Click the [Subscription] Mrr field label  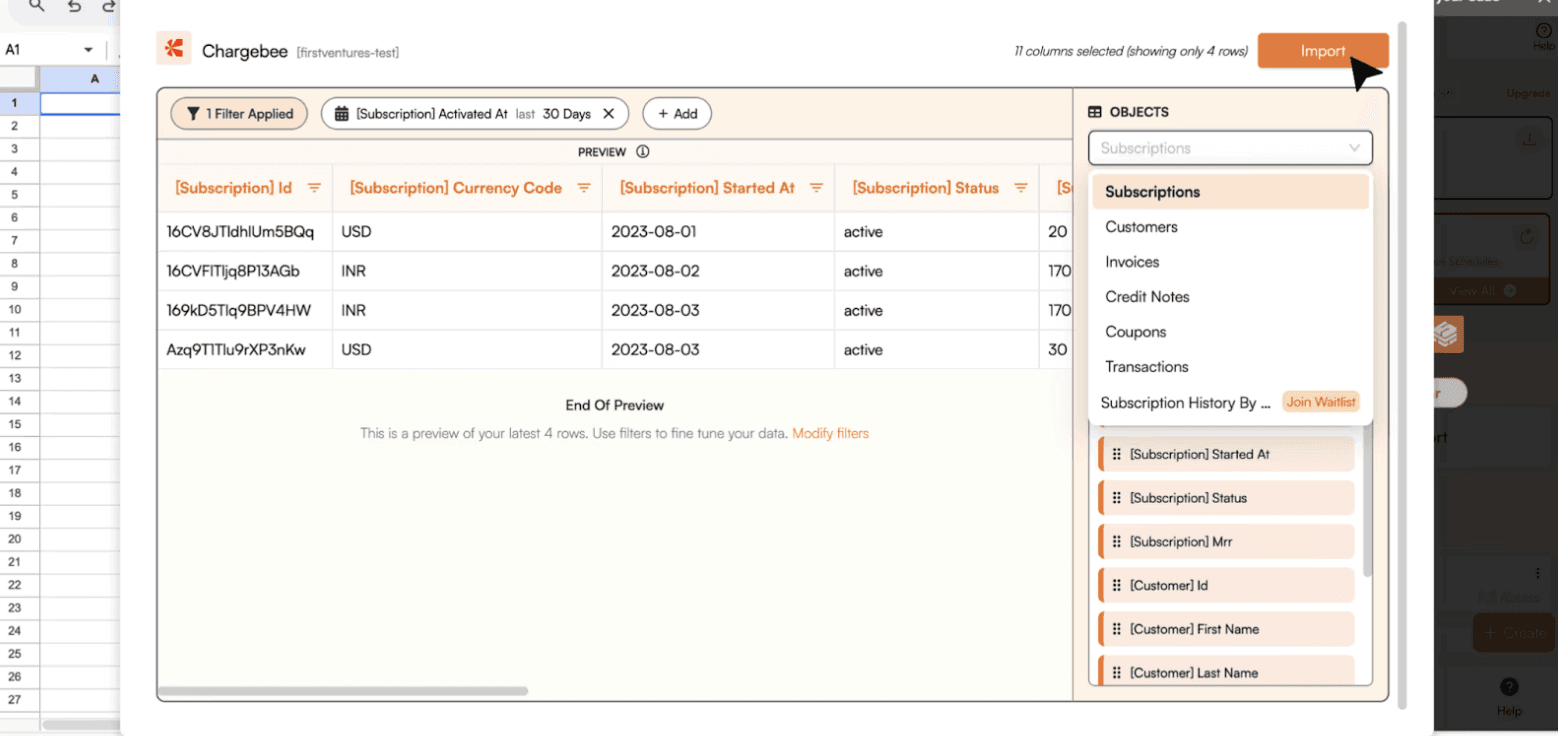click(1181, 542)
